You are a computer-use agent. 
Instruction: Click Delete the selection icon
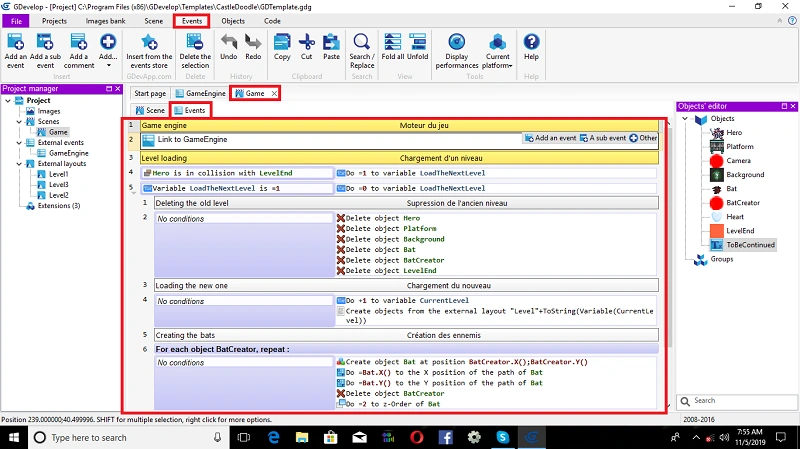tap(195, 42)
